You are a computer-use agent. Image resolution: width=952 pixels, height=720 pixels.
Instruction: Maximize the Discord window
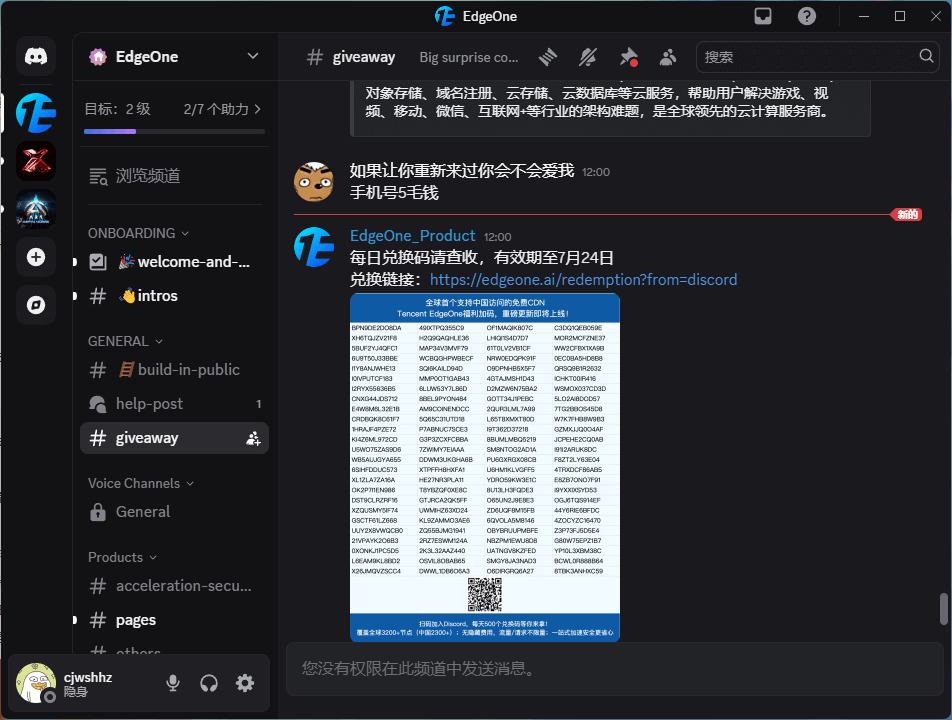[900, 16]
